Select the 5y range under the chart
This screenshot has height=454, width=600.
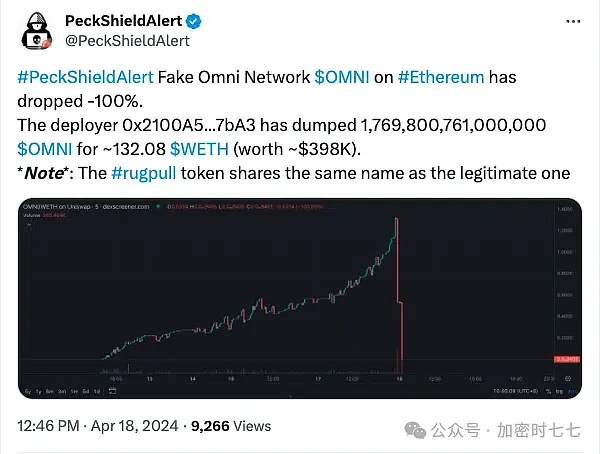28,389
